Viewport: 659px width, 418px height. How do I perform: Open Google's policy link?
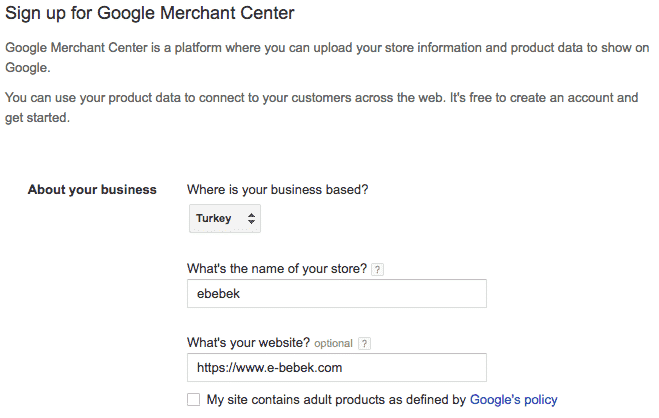tap(514, 400)
